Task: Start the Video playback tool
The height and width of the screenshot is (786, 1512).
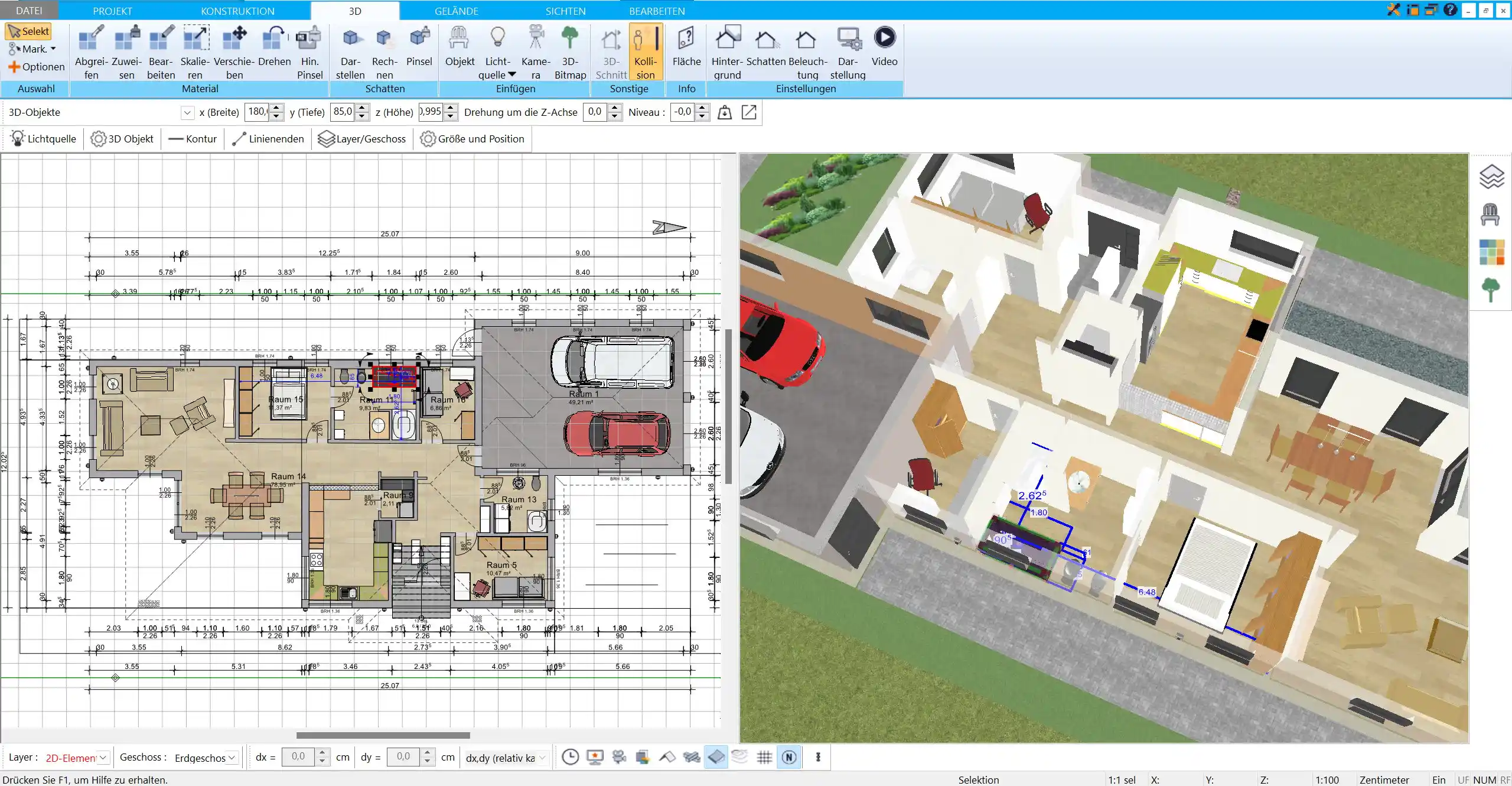Action: pos(884,46)
